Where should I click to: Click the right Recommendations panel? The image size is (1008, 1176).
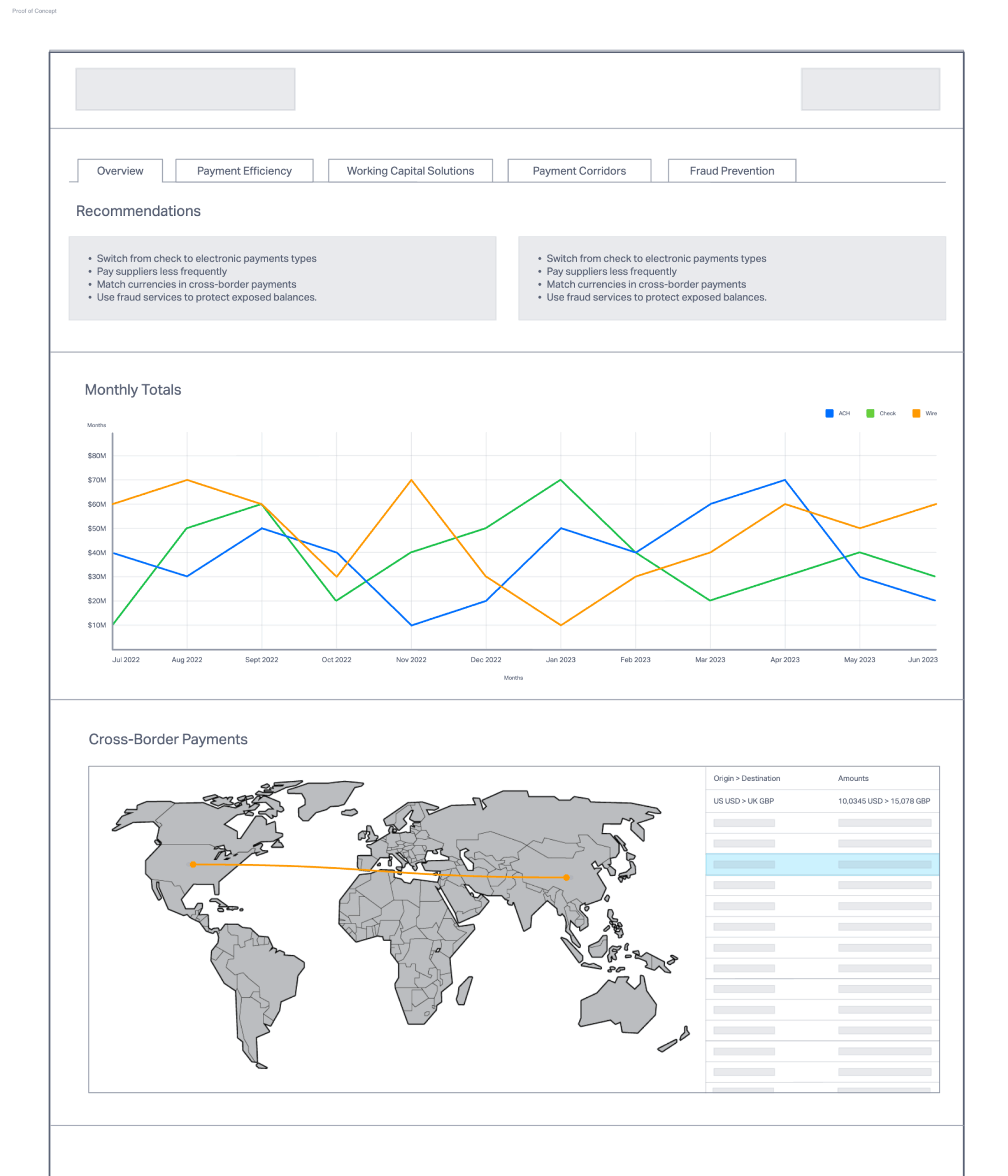click(731, 278)
